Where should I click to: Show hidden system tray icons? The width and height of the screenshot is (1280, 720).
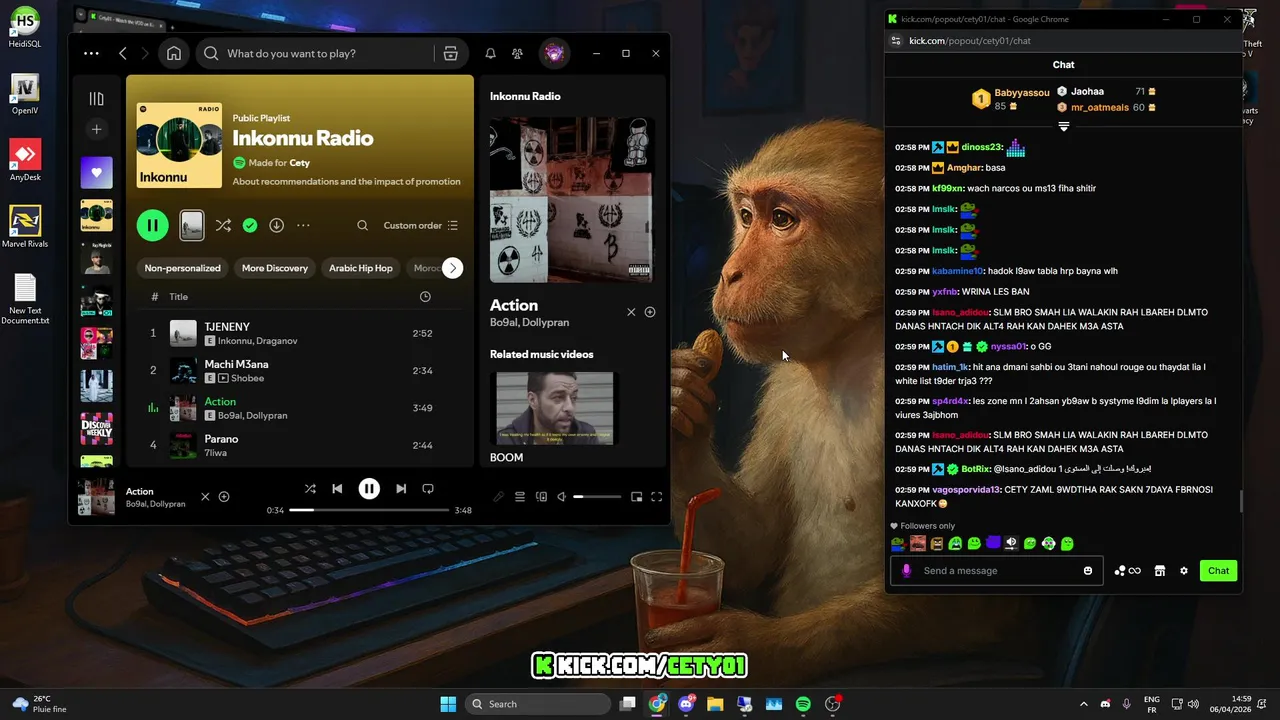[1084, 704]
